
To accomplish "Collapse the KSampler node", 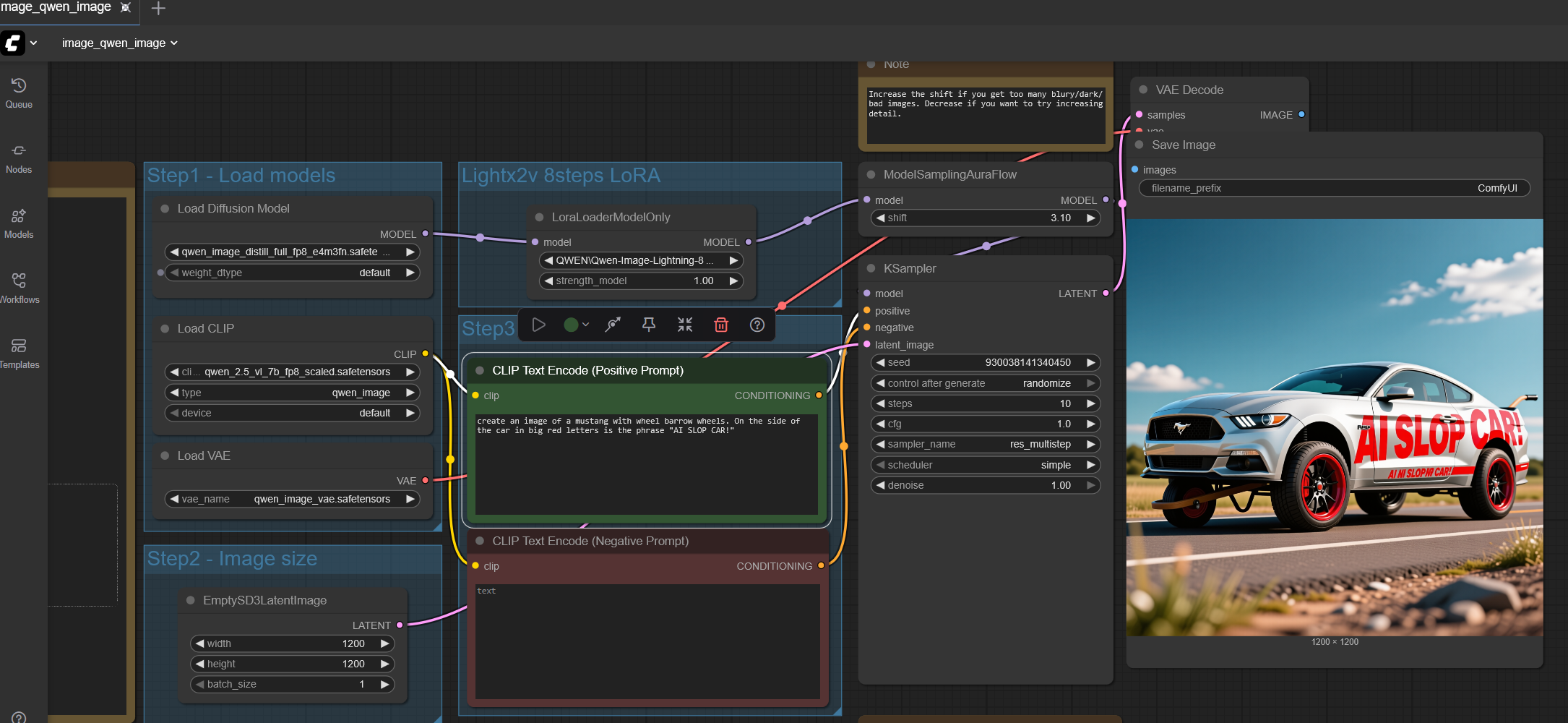I will [x=871, y=268].
